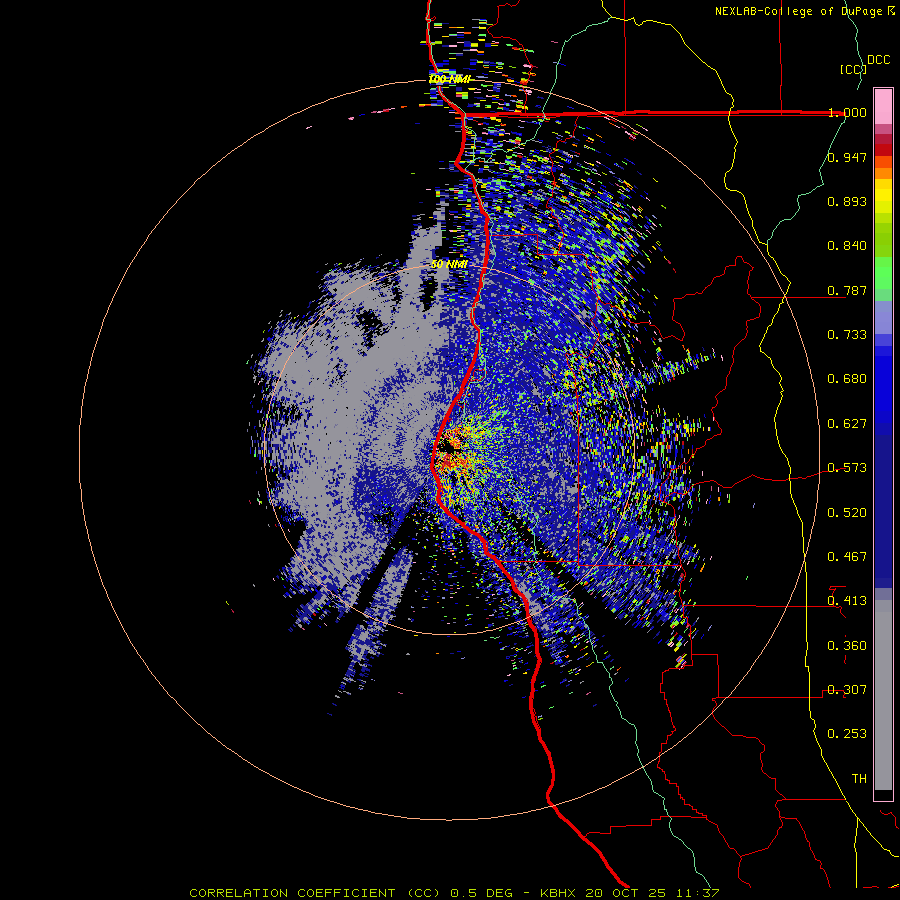Click the KBHX radar site center
Screen dimensions: 900x900
(x=449, y=450)
